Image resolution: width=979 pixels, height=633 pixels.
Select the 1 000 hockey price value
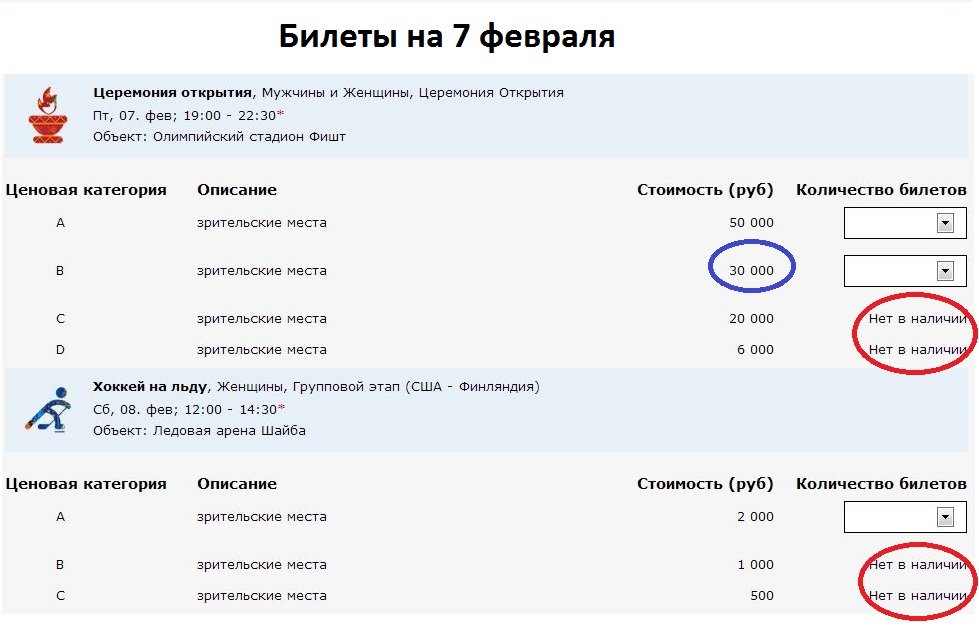(755, 565)
